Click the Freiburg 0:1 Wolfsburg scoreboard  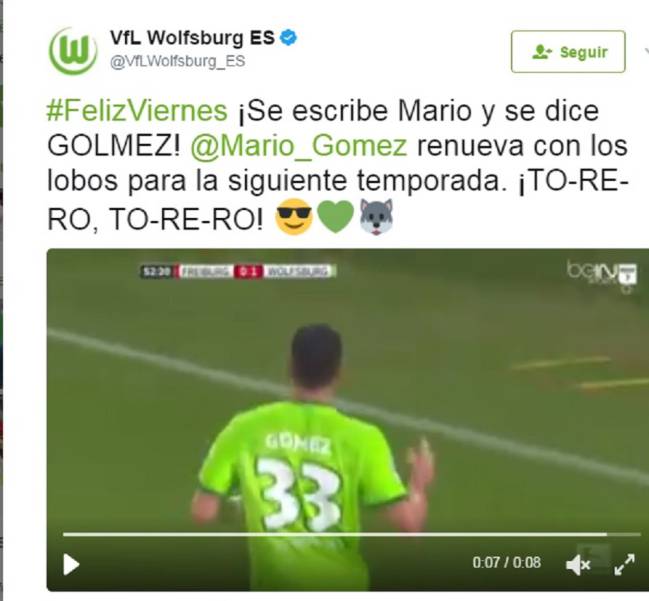(238, 272)
